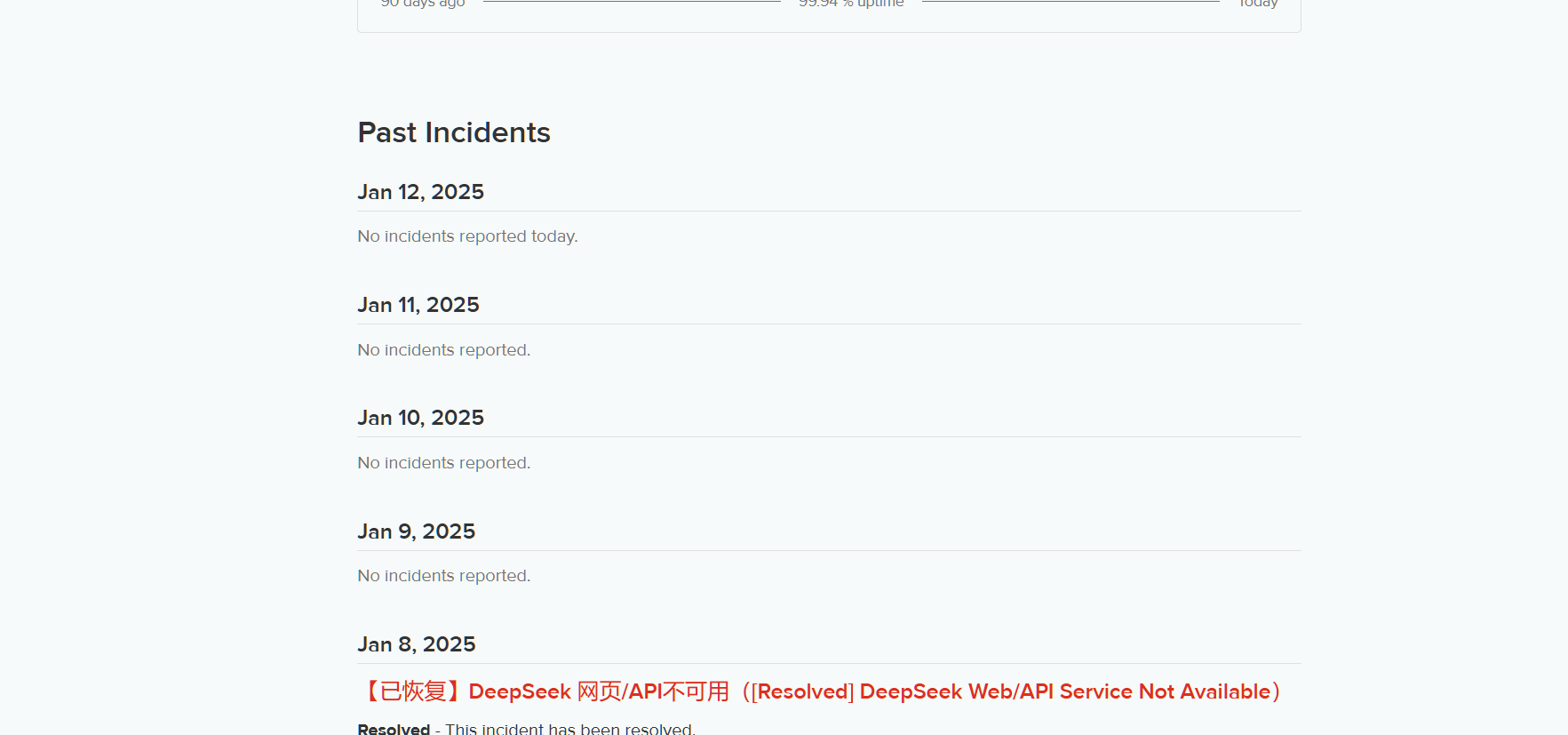Select the 'Jan 8, 2025' date heading
Image resolution: width=1568 pixels, height=735 pixels.
click(417, 644)
